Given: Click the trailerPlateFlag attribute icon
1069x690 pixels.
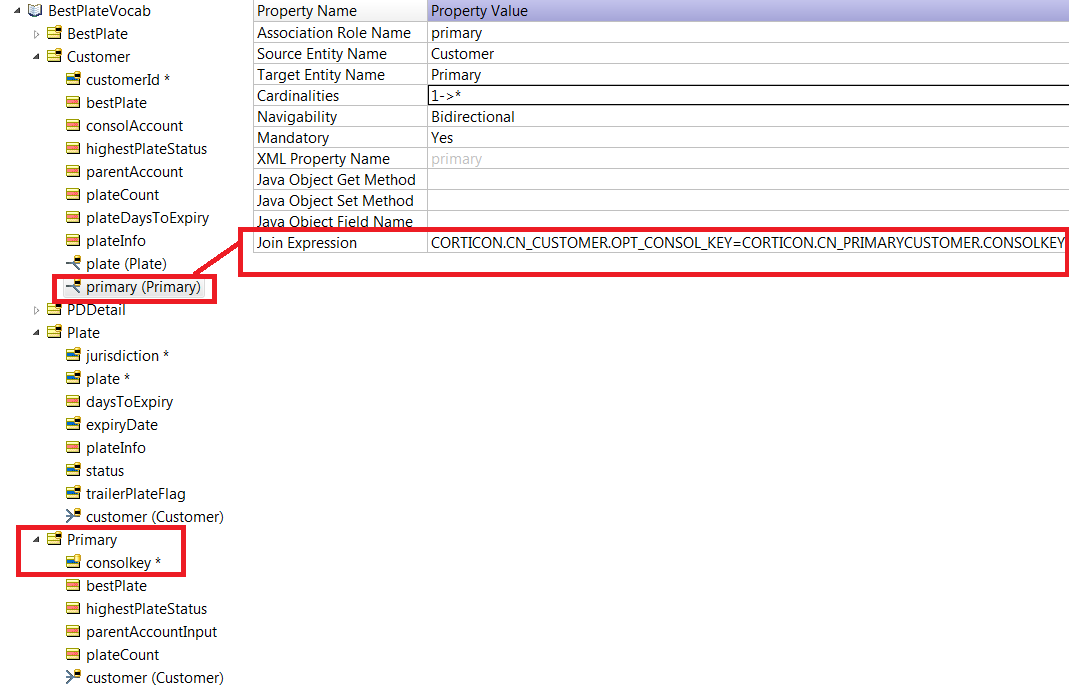Looking at the screenshot, I should point(73,492).
